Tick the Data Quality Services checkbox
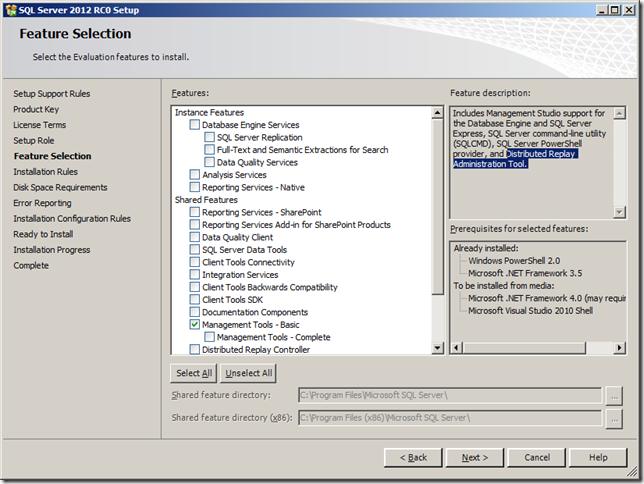 tap(209, 162)
